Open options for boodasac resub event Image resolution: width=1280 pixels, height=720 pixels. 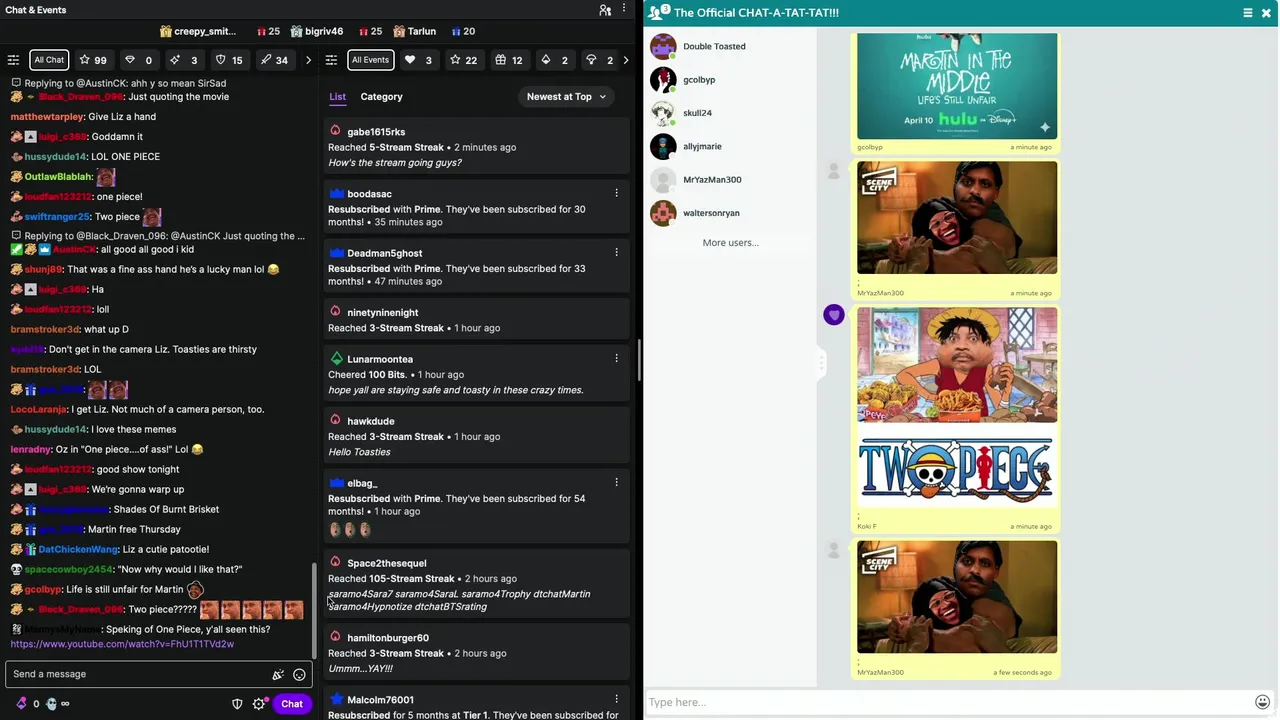point(616,193)
